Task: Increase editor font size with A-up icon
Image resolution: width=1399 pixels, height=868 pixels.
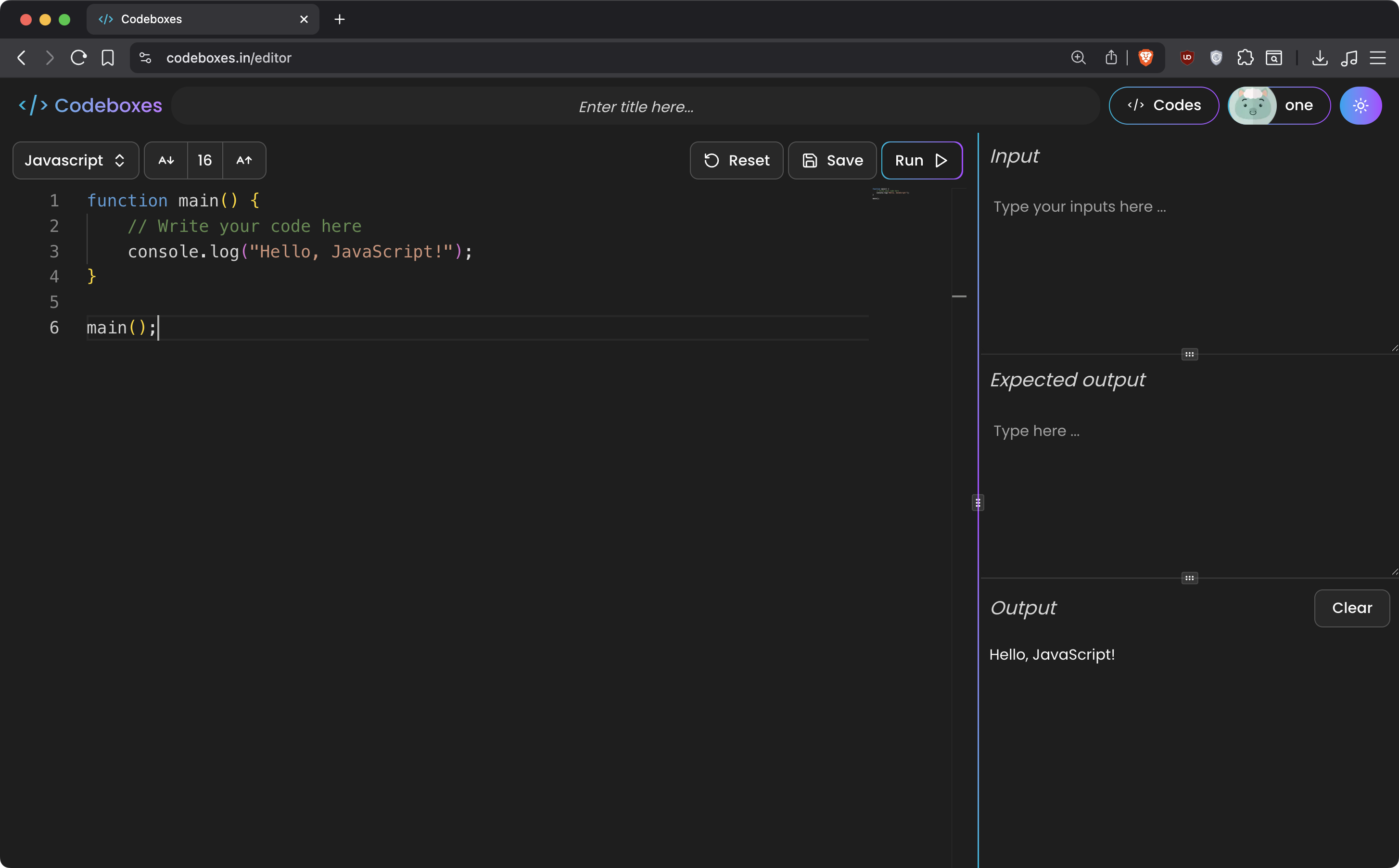Action: (x=244, y=161)
